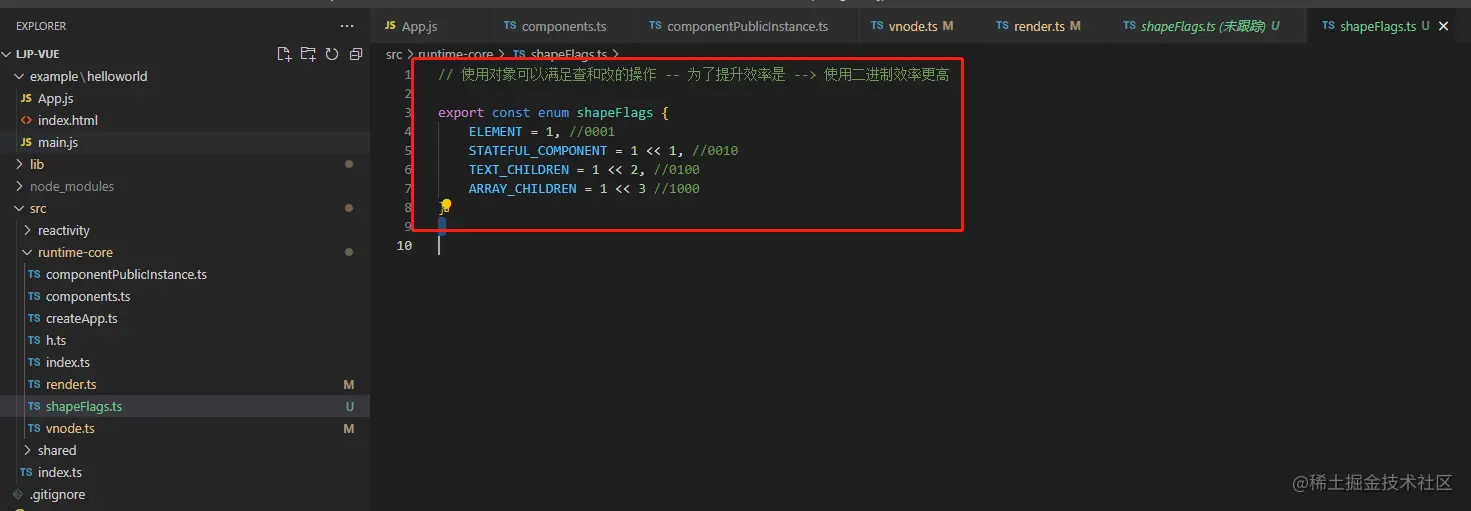This screenshot has height=511, width=1471.
Task: Click the src breadcrumb segment
Action: (395, 54)
